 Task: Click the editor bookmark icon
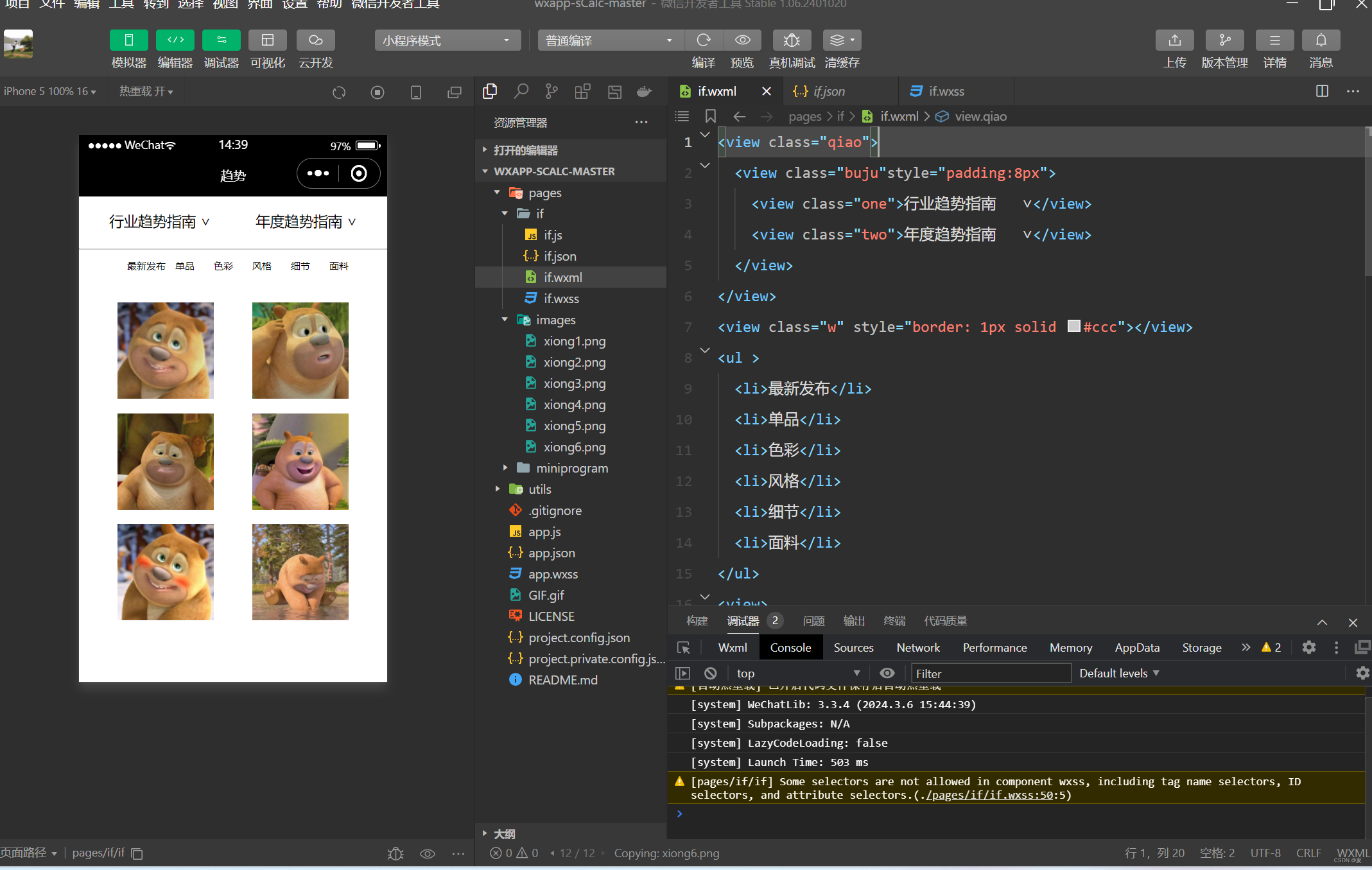(710, 116)
